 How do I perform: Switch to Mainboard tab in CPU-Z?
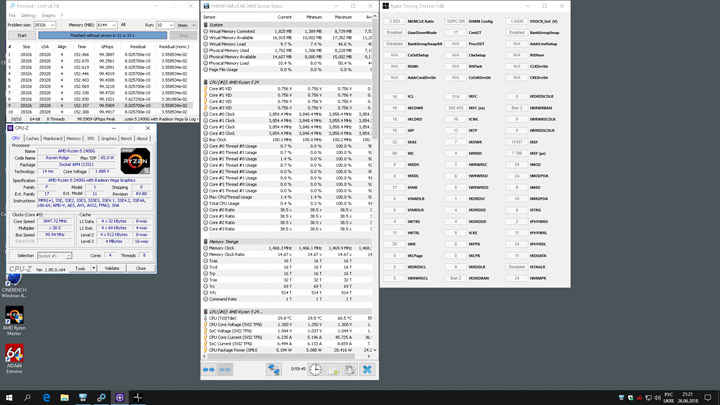[x=53, y=138]
